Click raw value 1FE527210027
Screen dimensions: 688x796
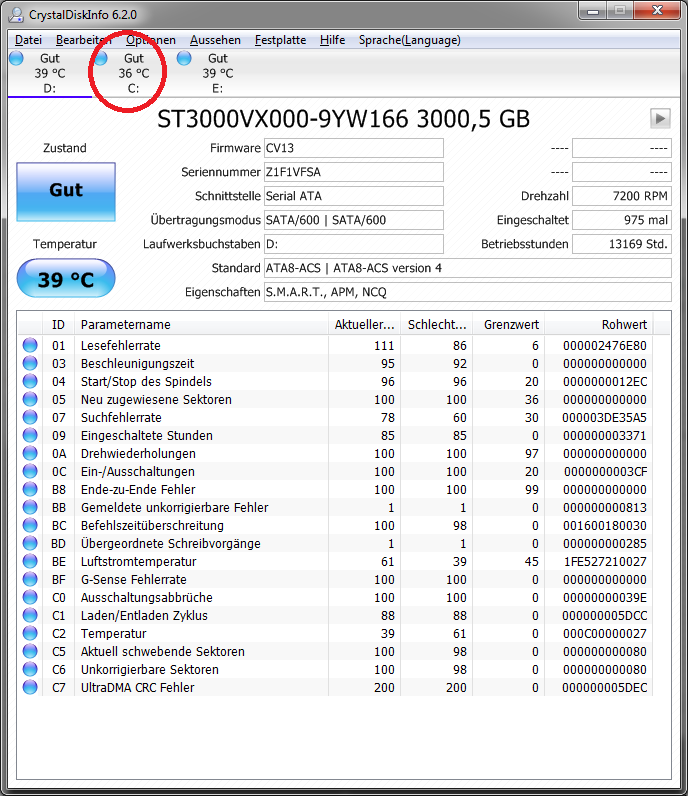[605, 561]
